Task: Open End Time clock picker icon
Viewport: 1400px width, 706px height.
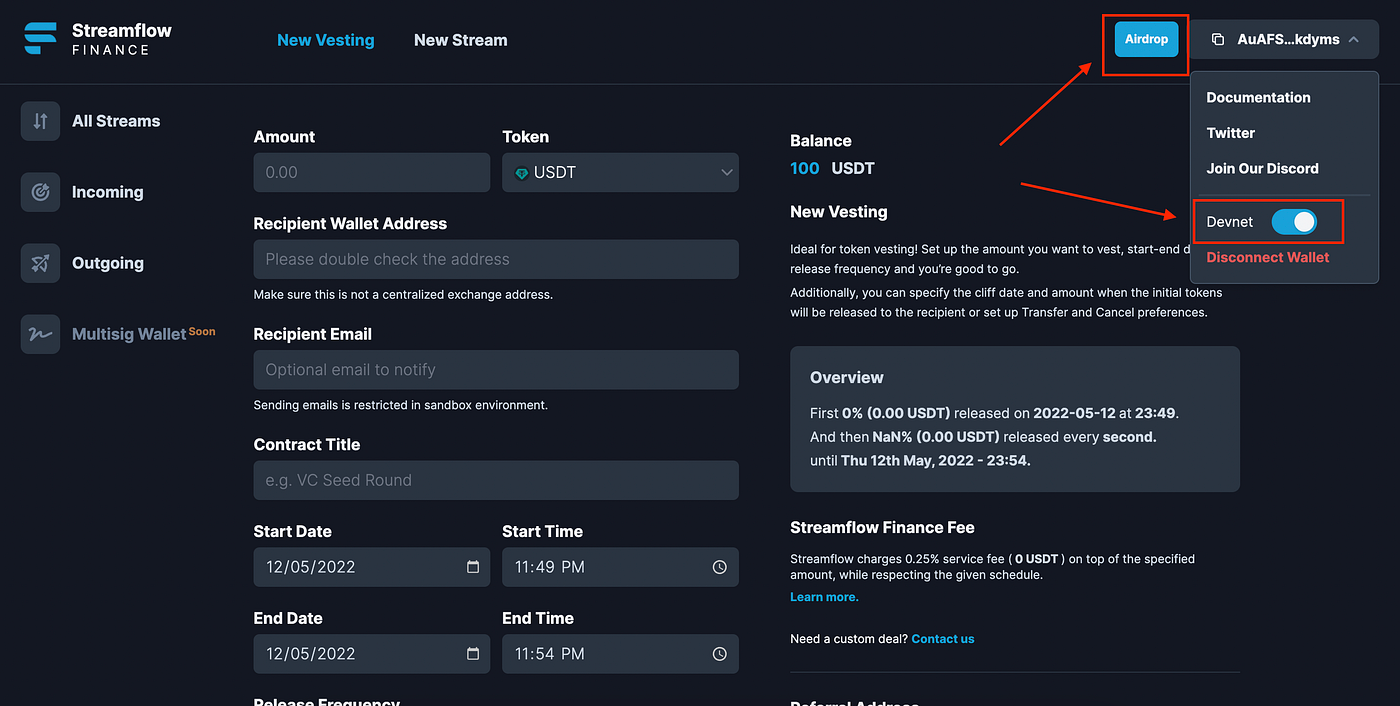Action: [x=720, y=654]
